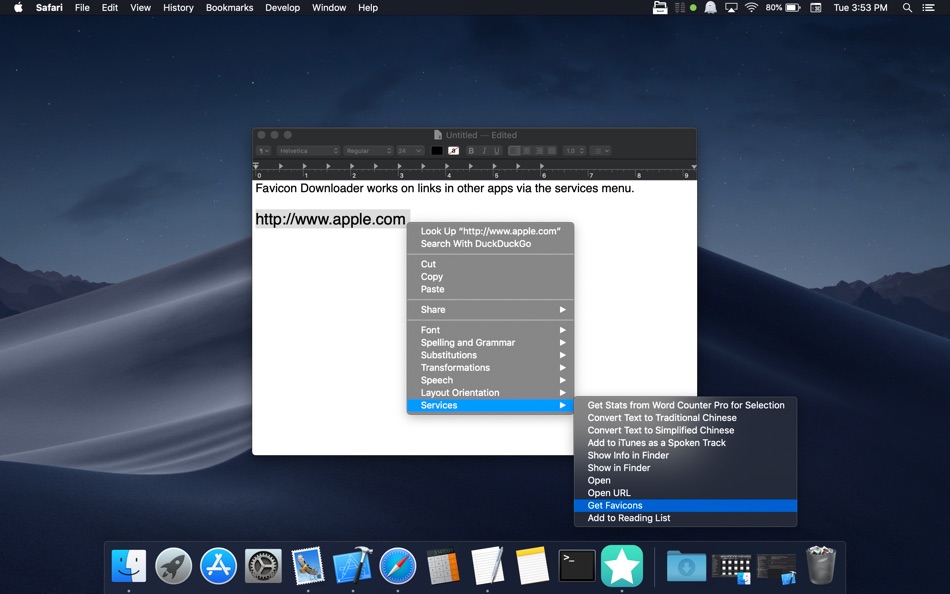Click the battery 80% indicator
950x594 pixels.
point(783,7)
